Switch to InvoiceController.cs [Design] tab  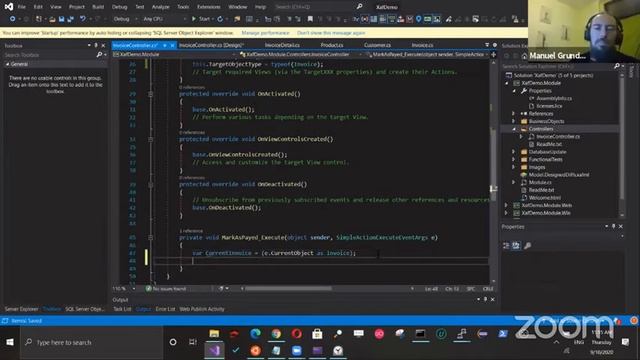click(x=211, y=45)
